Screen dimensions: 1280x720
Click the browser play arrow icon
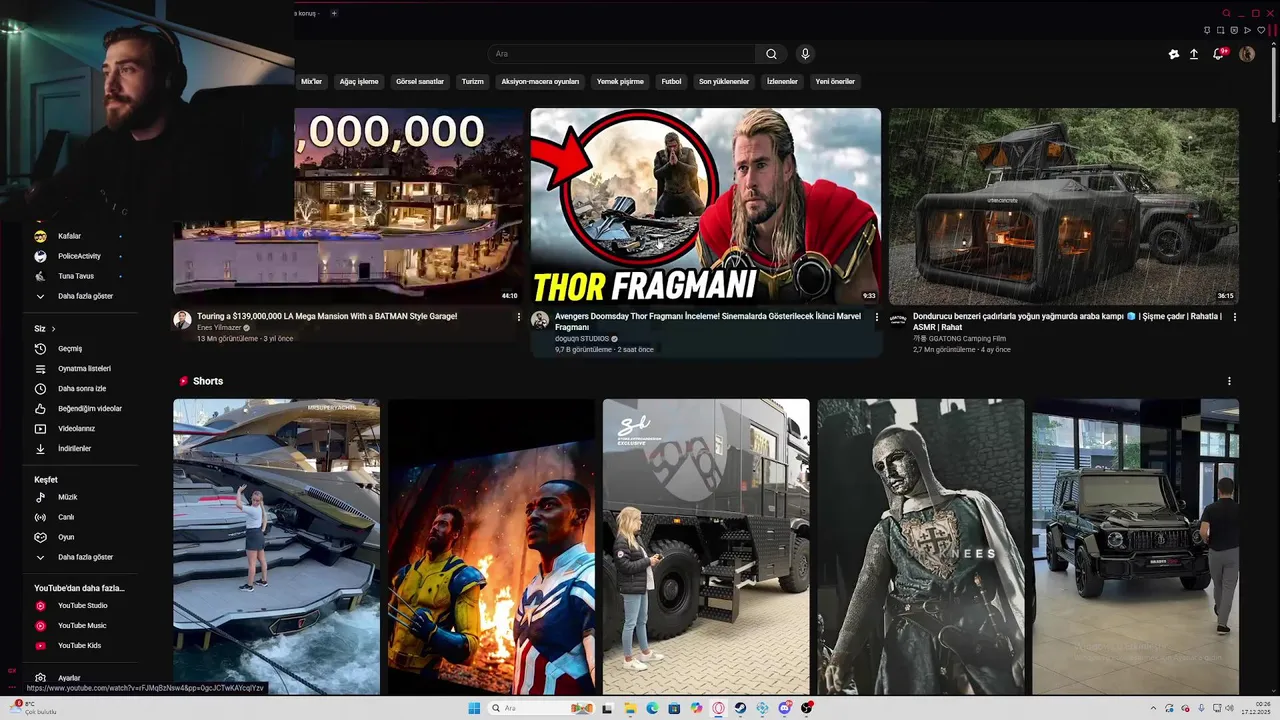(1248, 30)
